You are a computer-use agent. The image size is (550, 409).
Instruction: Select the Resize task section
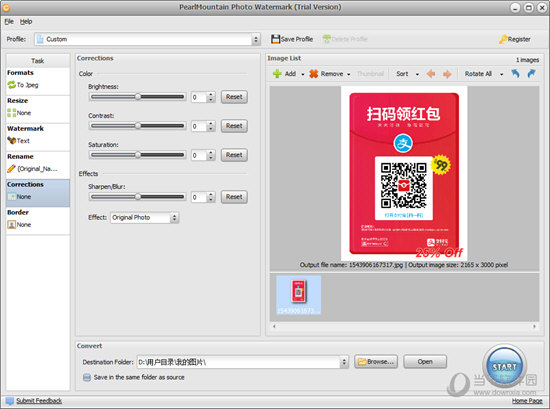pyautogui.click(x=38, y=109)
